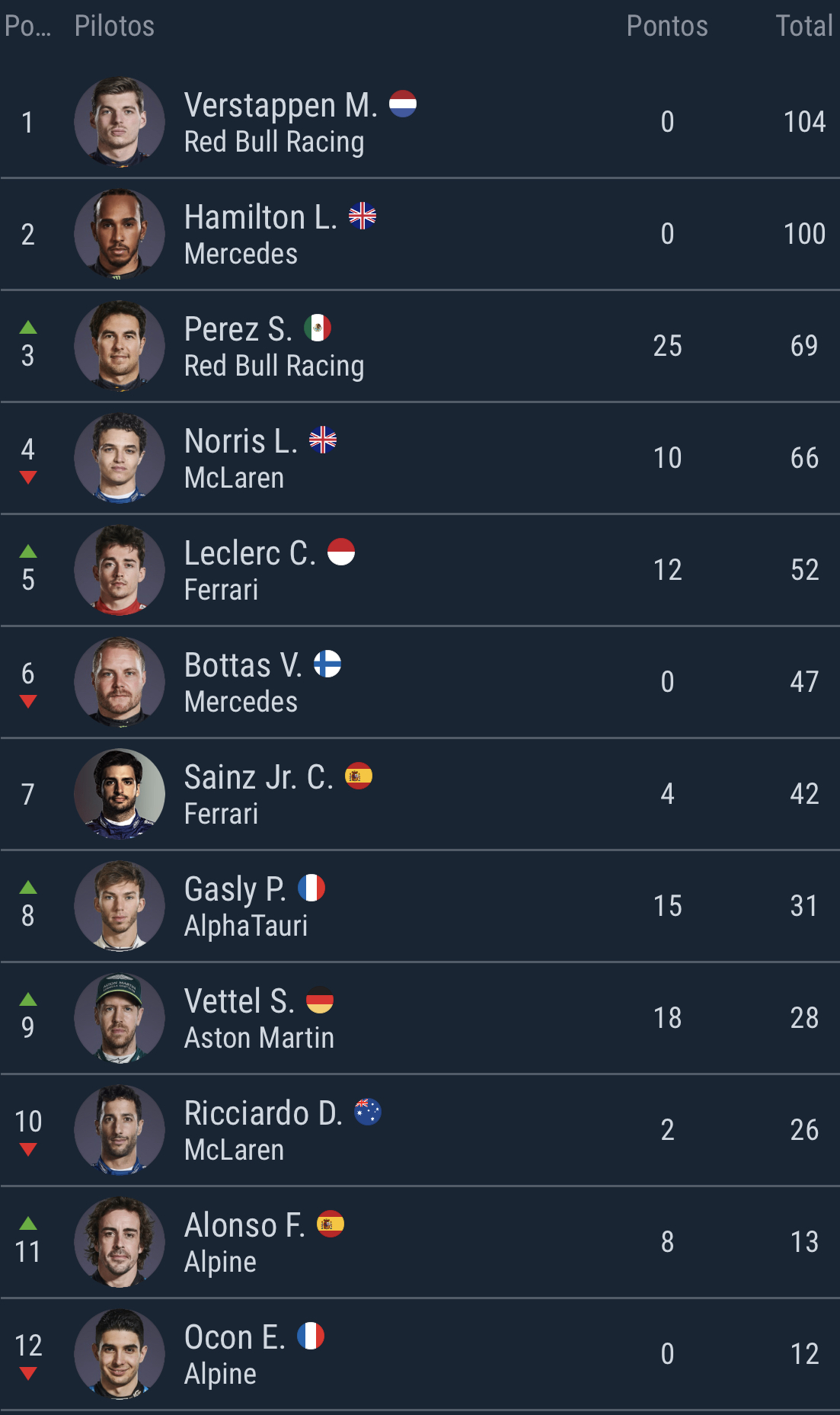Image resolution: width=840 pixels, height=1415 pixels.
Task: Click the Netherlands flag next to Verstappen
Action: (403, 104)
